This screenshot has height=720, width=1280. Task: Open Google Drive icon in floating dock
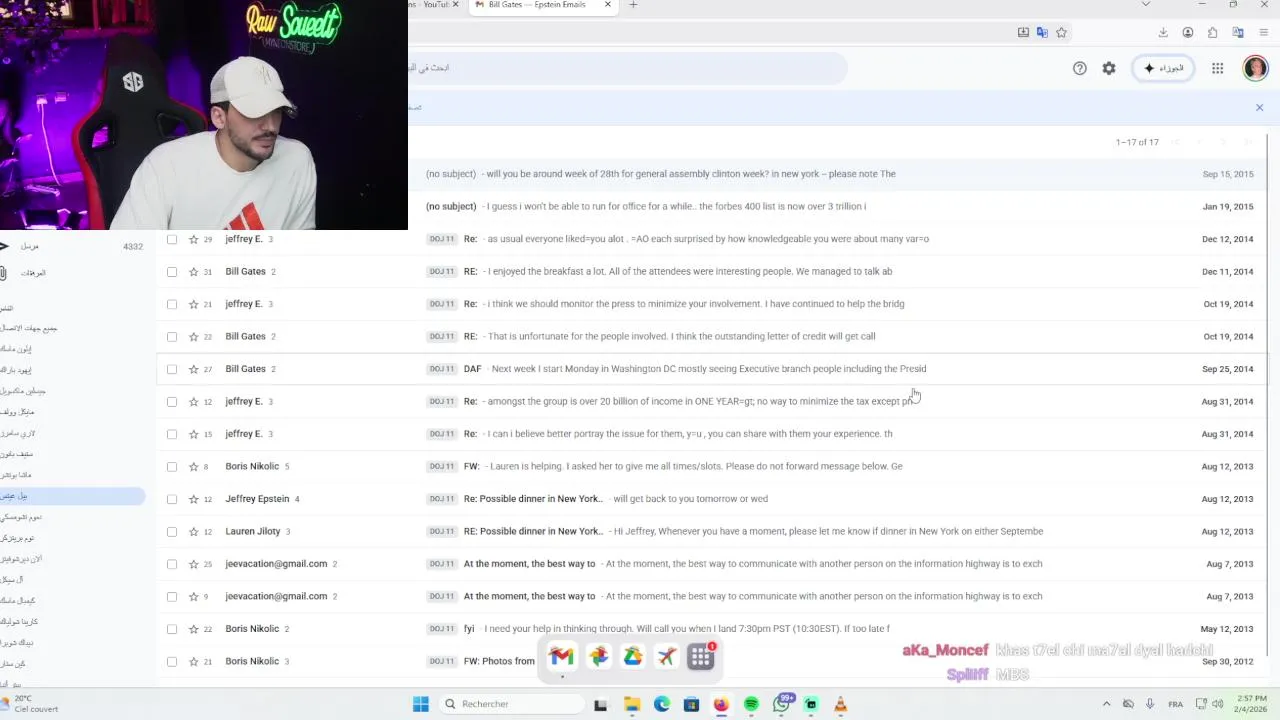(633, 656)
